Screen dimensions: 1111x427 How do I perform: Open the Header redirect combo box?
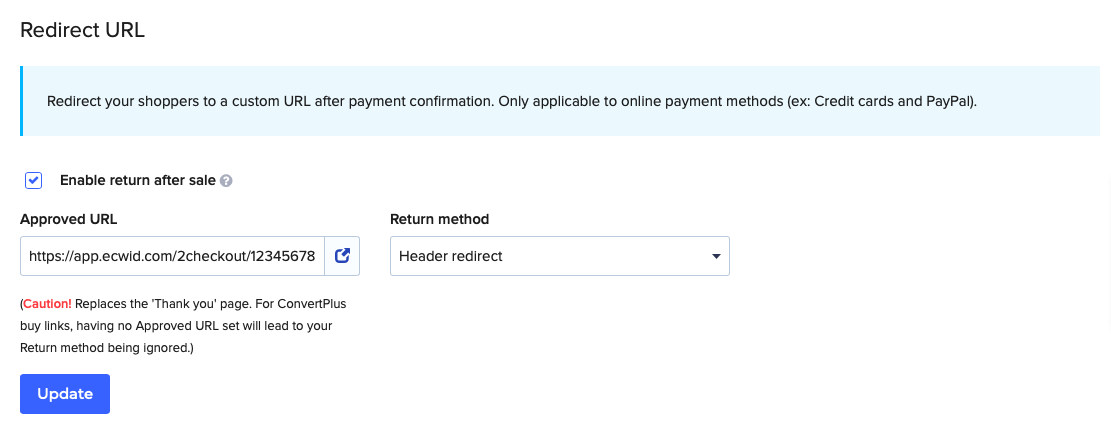point(560,256)
